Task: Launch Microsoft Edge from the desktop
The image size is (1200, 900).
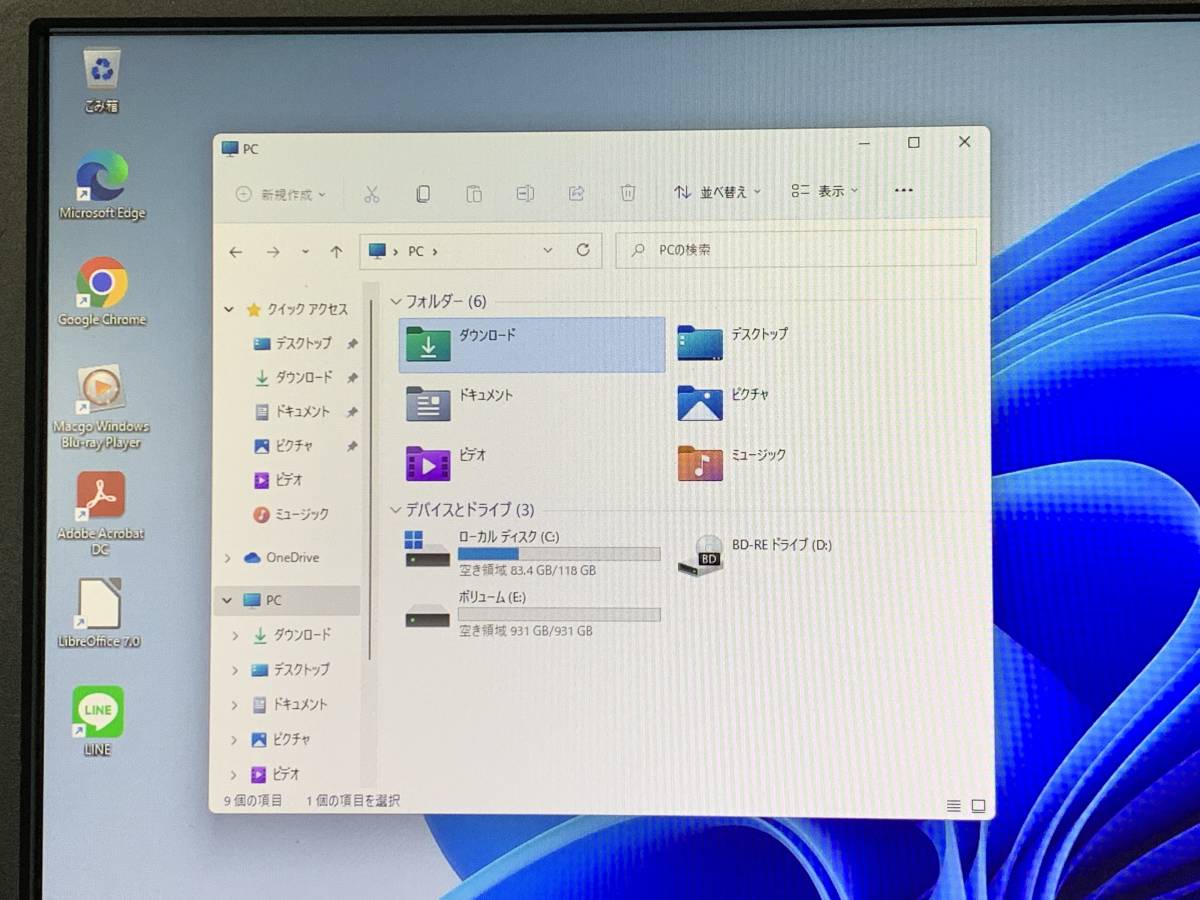Action: pos(102,185)
